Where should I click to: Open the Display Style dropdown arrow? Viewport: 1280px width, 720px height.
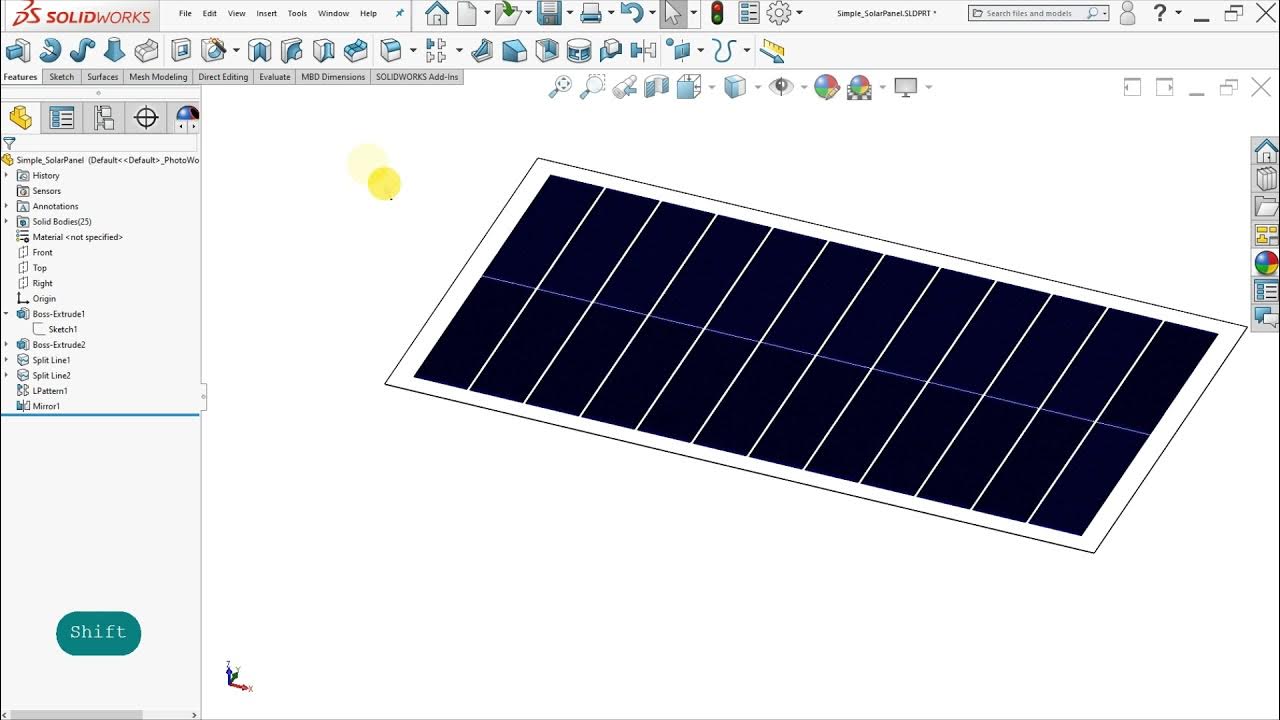[757, 87]
